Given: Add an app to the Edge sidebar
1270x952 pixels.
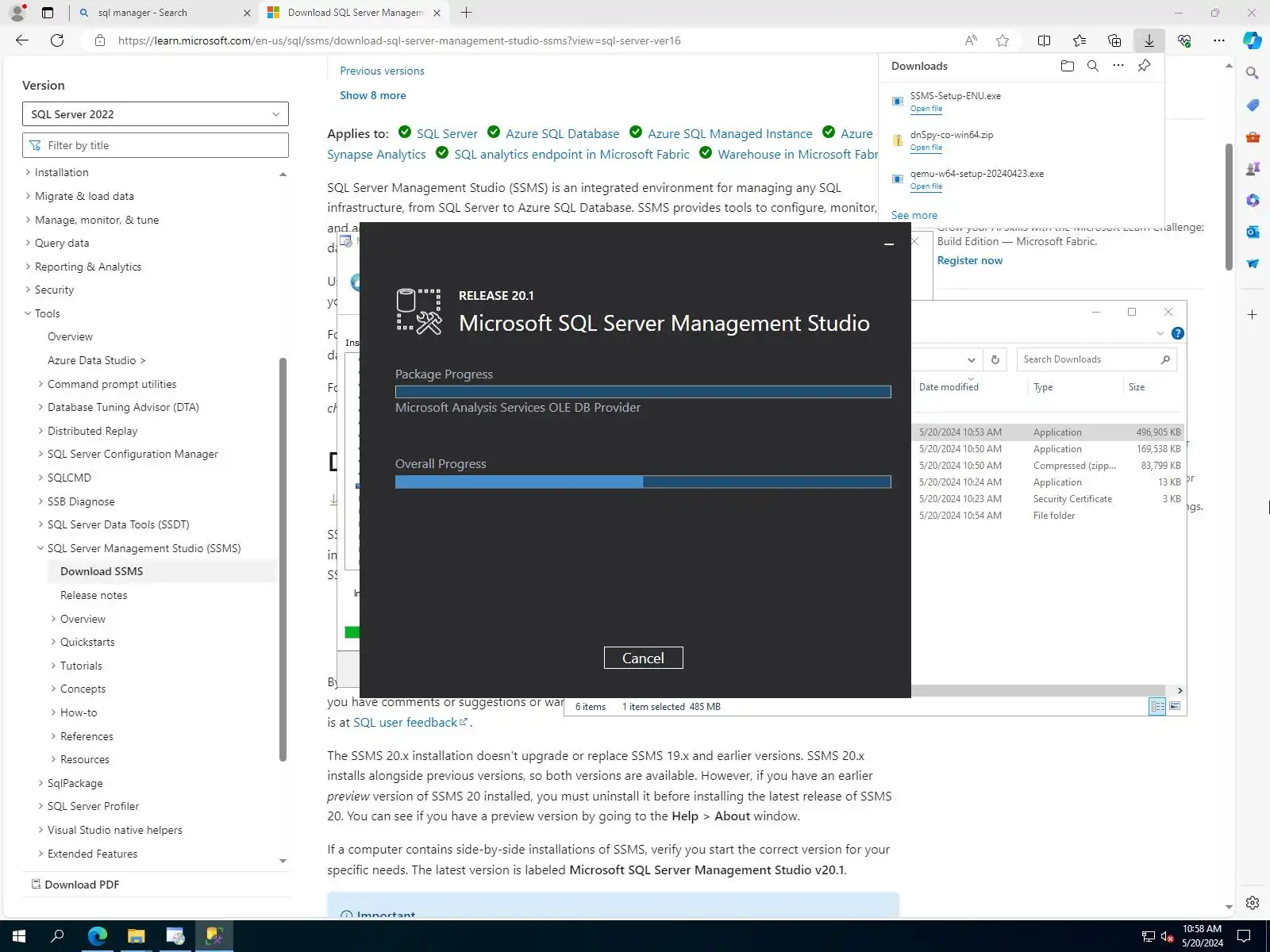Looking at the screenshot, I should tap(1253, 315).
